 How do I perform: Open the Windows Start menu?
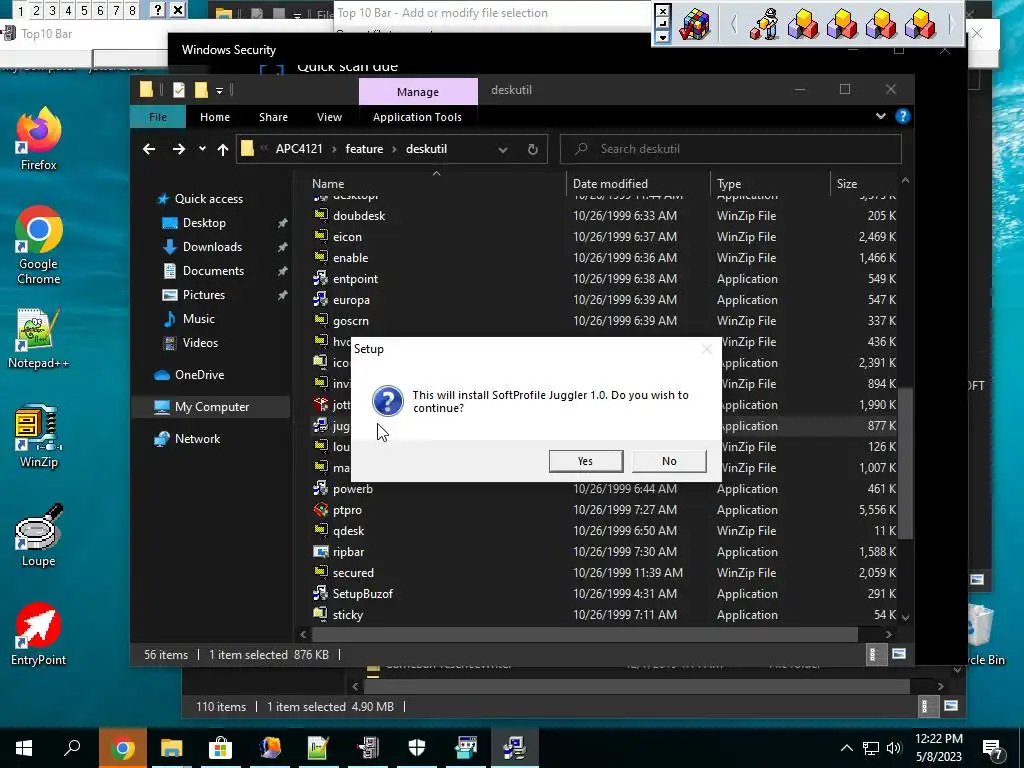(x=24, y=748)
